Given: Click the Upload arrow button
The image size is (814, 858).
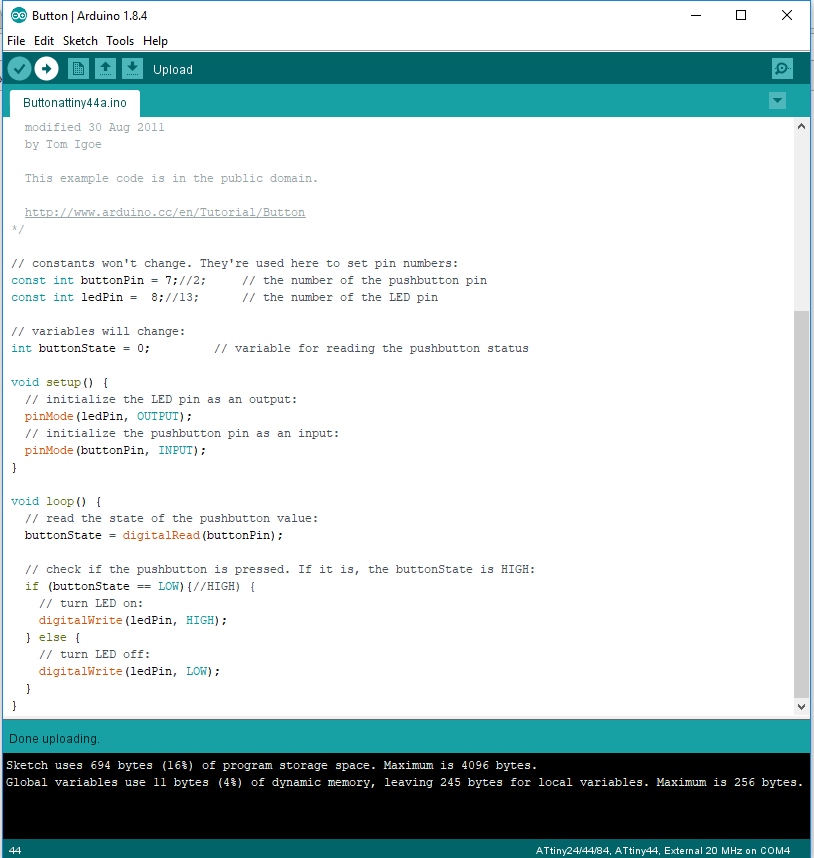Looking at the screenshot, I should click(46, 69).
